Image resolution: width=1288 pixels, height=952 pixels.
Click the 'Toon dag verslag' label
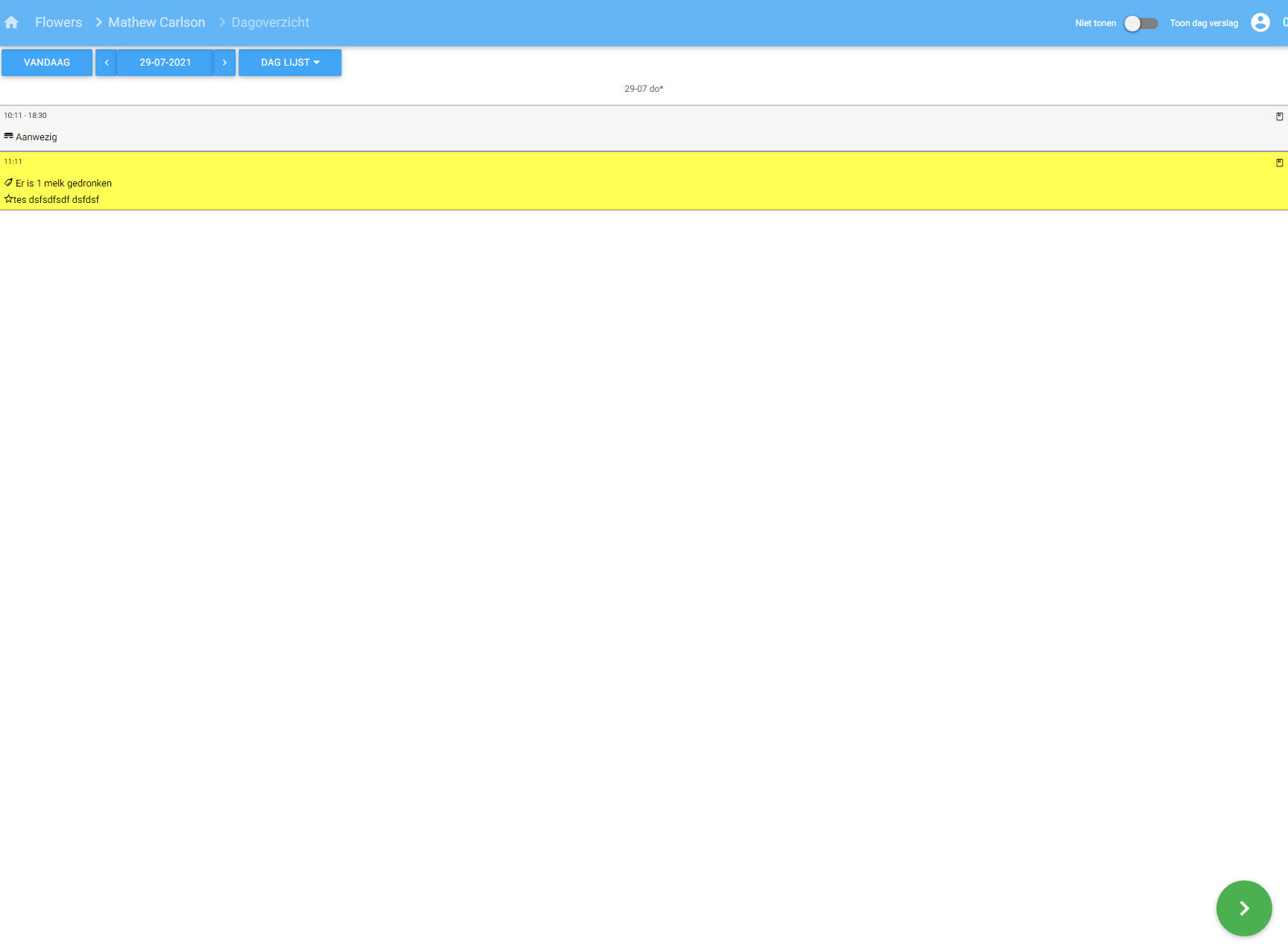point(1203,23)
